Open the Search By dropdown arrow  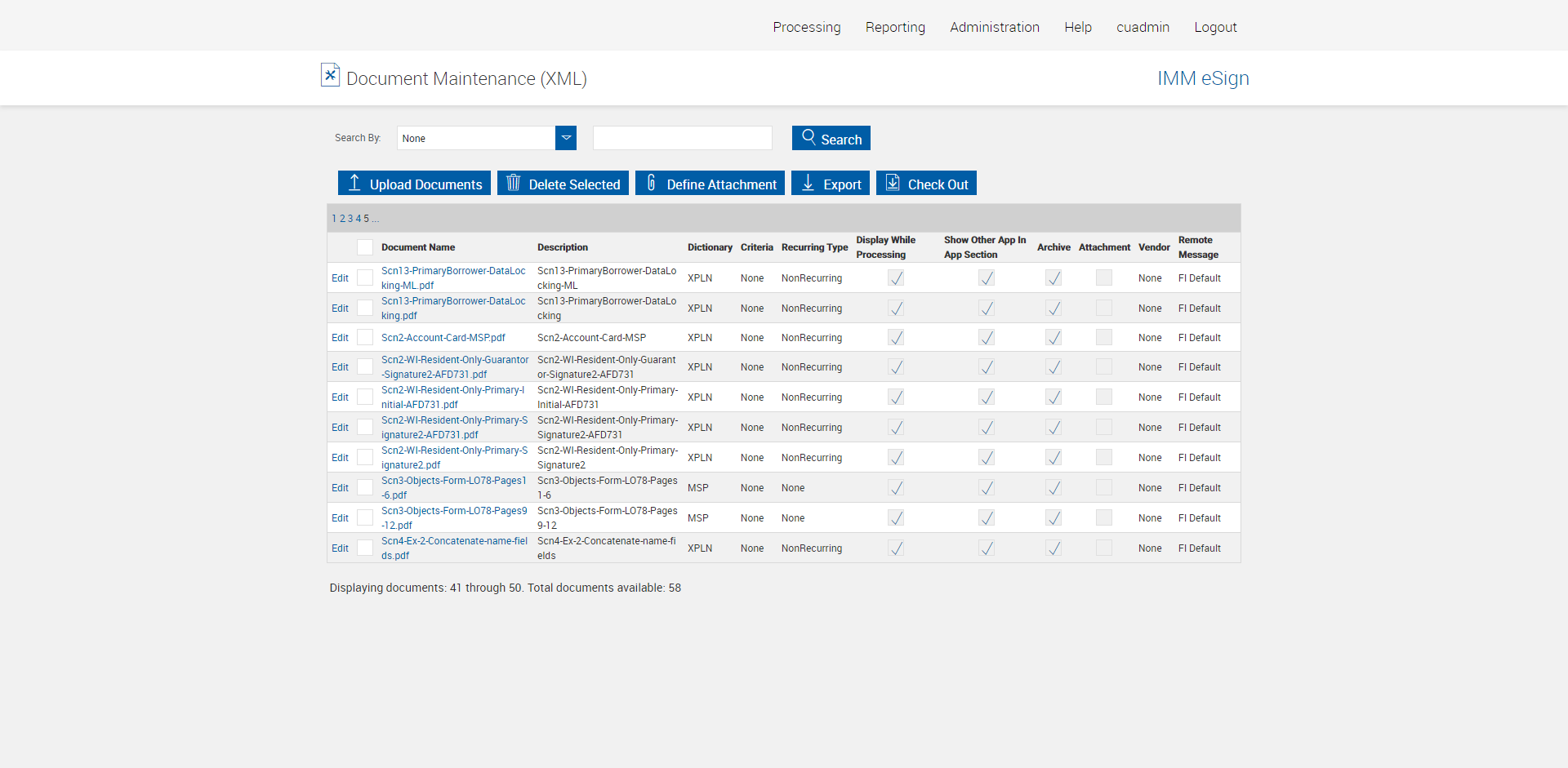566,138
